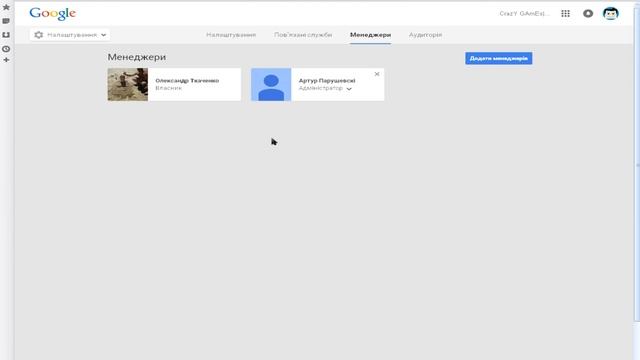Click Олександр Ткаченко profile photo
The width and height of the screenshot is (640, 360).
coord(128,84)
